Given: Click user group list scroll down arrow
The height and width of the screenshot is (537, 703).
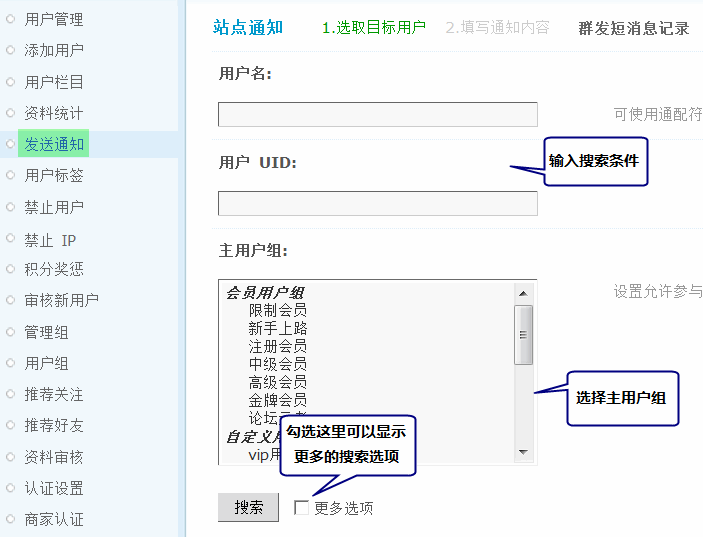Looking at the screenshot, I should (523, 452).
